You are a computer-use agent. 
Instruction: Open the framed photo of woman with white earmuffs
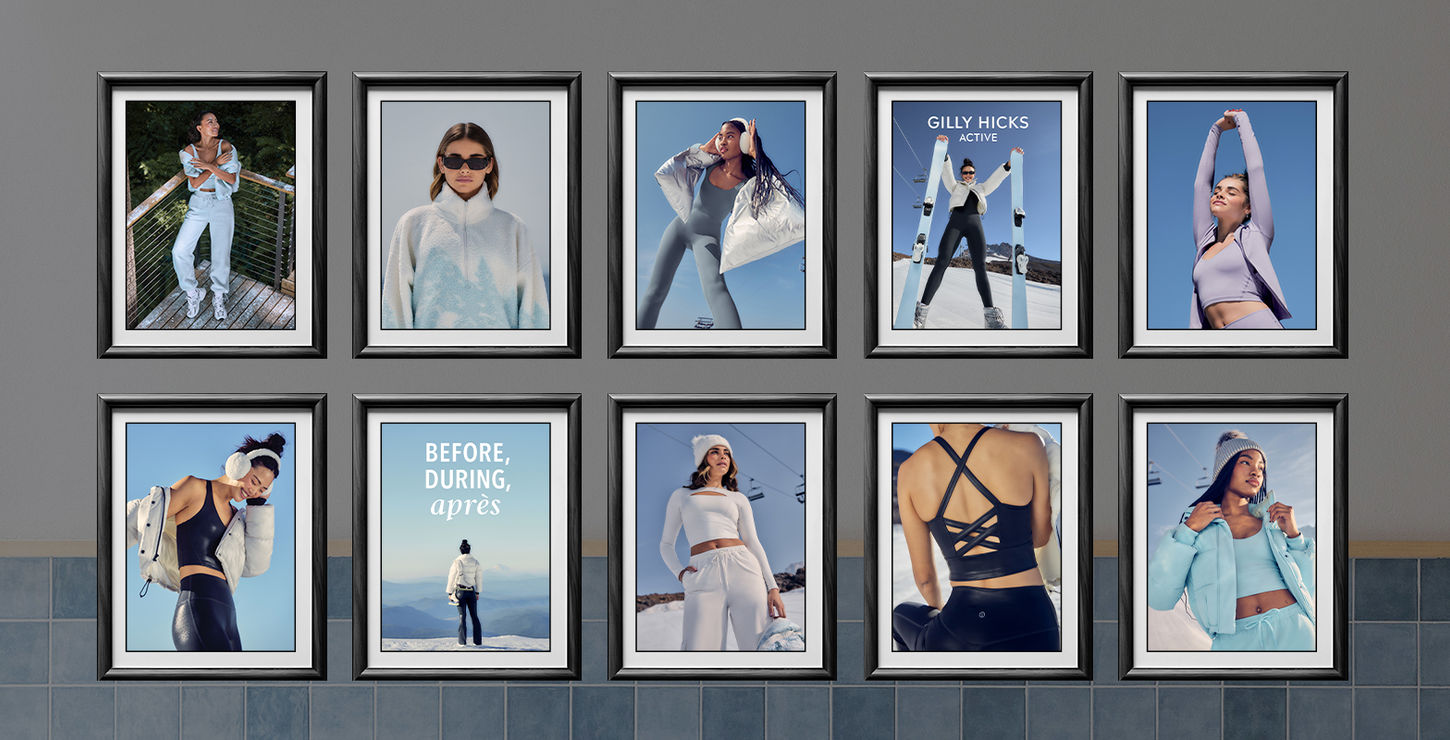click(212, 537)
